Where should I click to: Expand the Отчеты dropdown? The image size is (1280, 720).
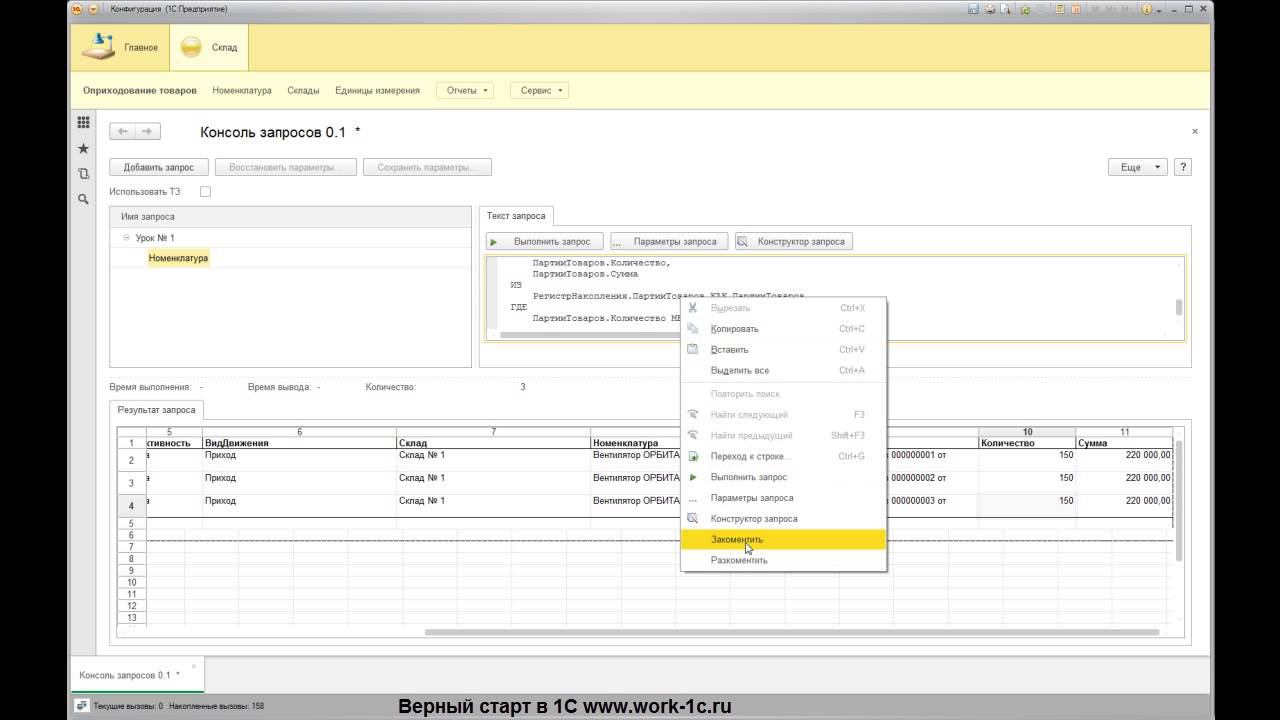[x=465, y=90]
